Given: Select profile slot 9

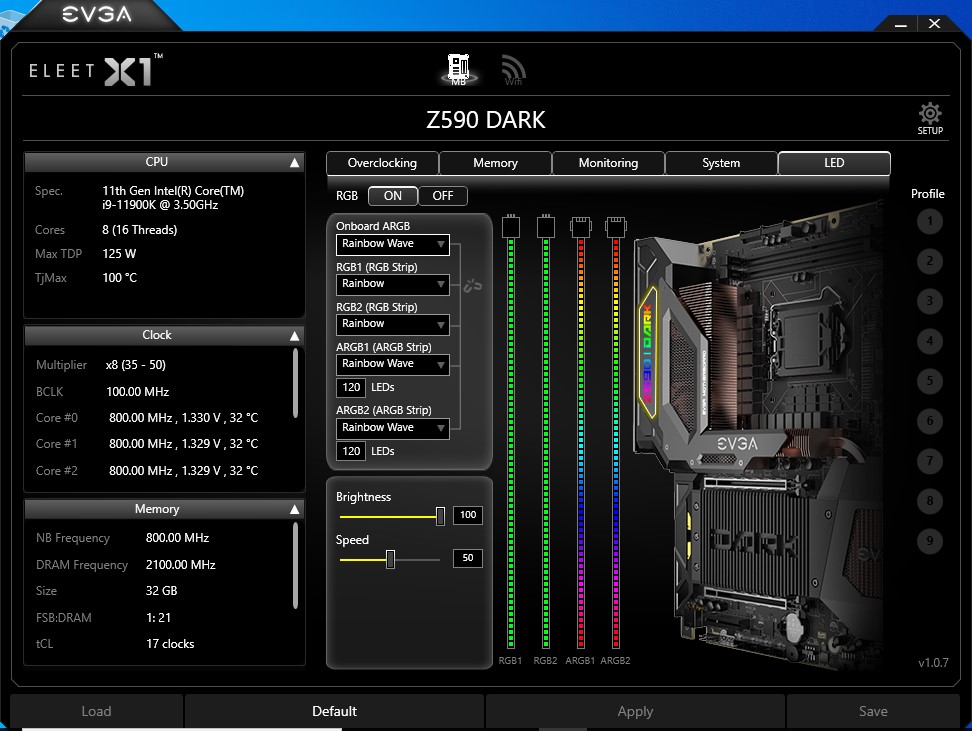Looking at the screenshot, I should click(x=929, y=541).
